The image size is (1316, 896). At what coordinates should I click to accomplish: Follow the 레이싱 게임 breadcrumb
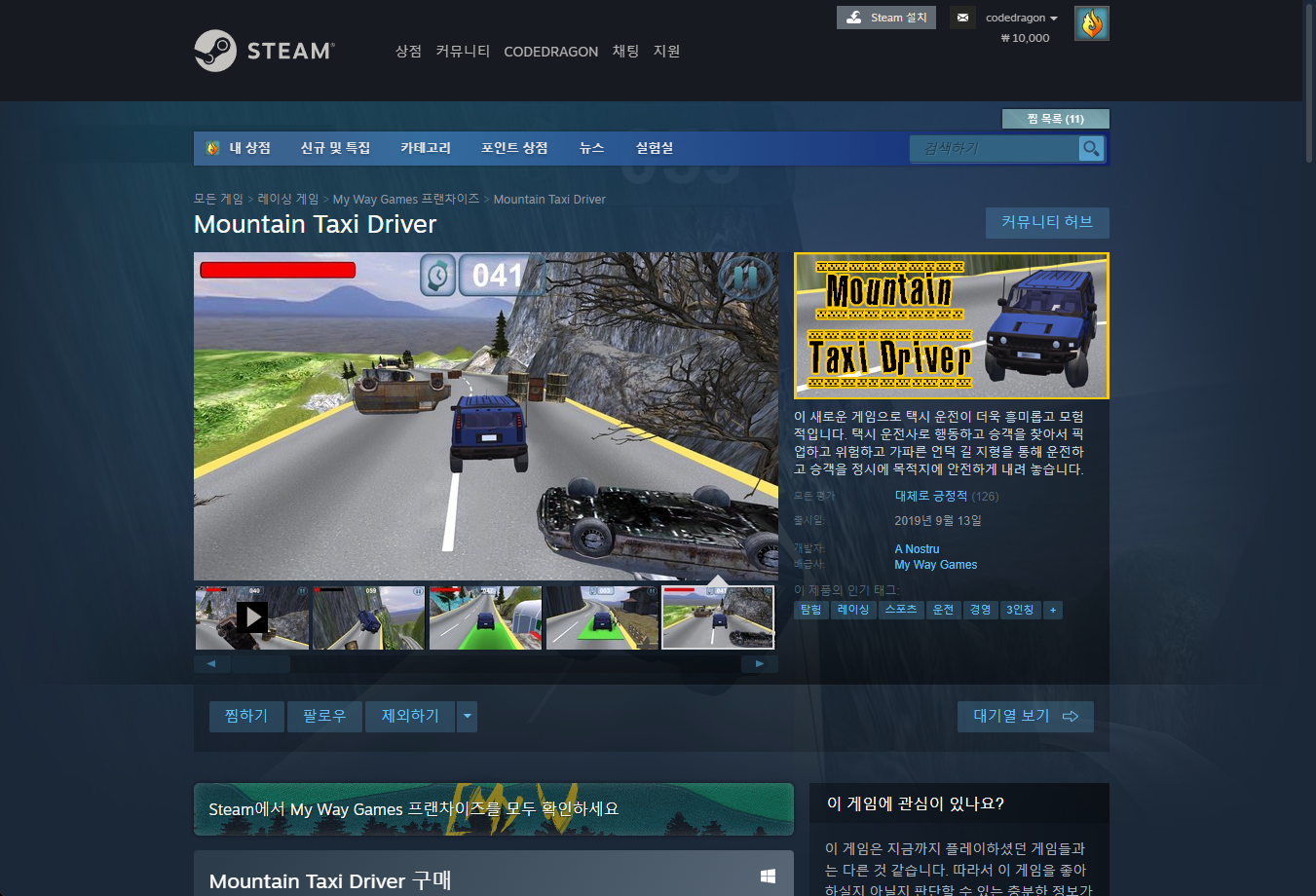[287, 199]
